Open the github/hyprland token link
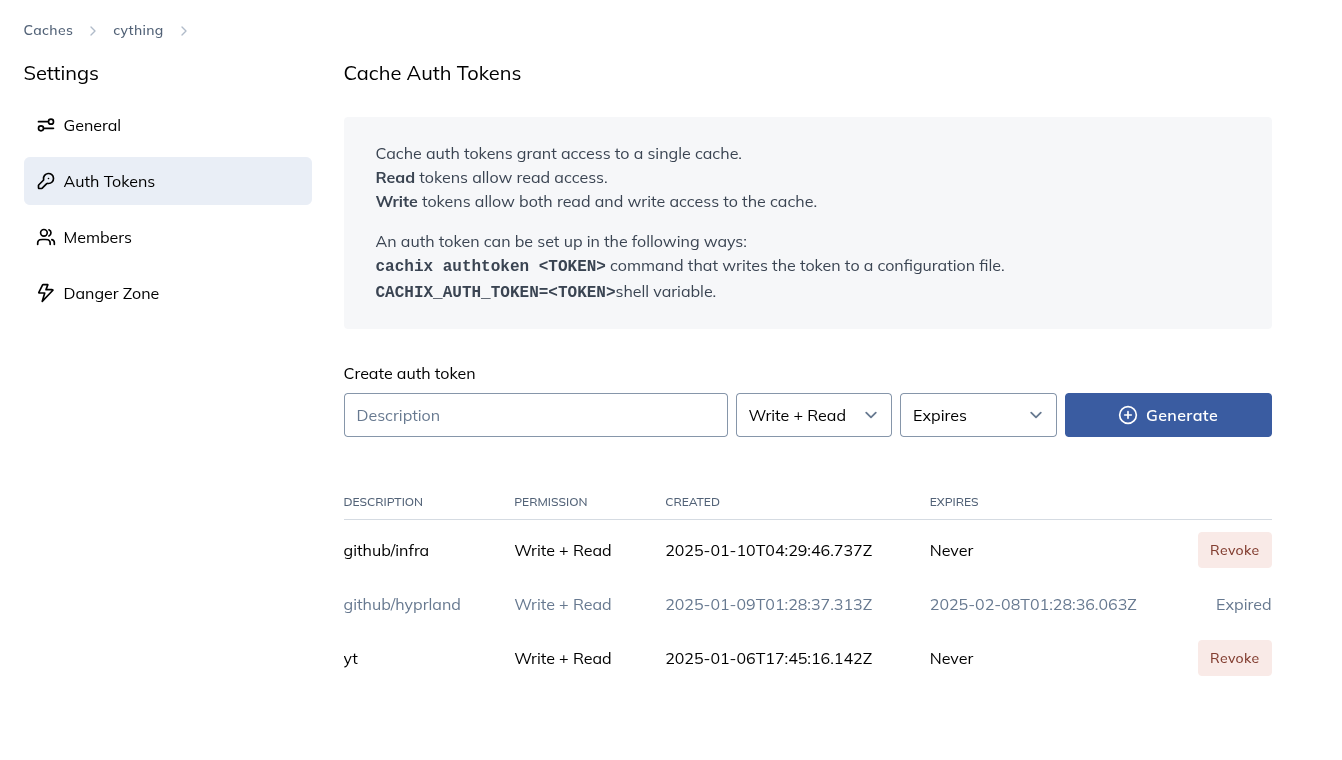This screenshot has width=1342, height=760. [x=402, y=604]
